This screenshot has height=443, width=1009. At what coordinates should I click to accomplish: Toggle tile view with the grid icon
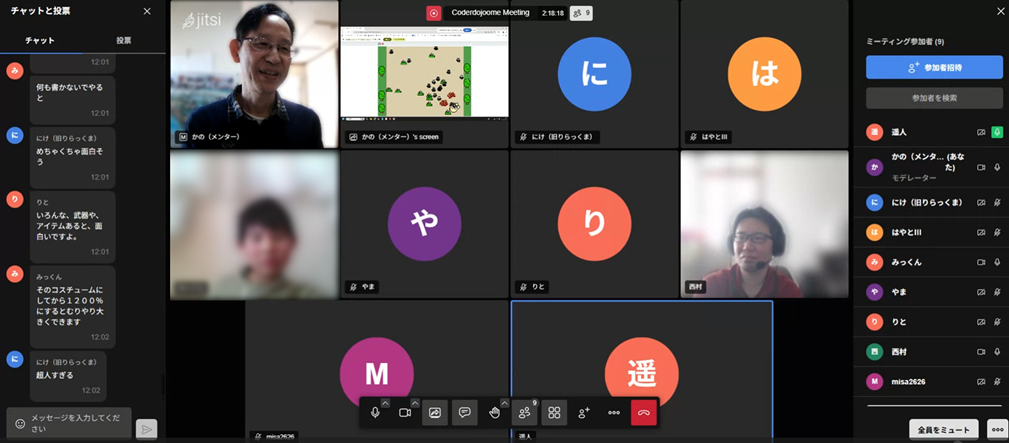pyautogui.click(x=553, y=412)
